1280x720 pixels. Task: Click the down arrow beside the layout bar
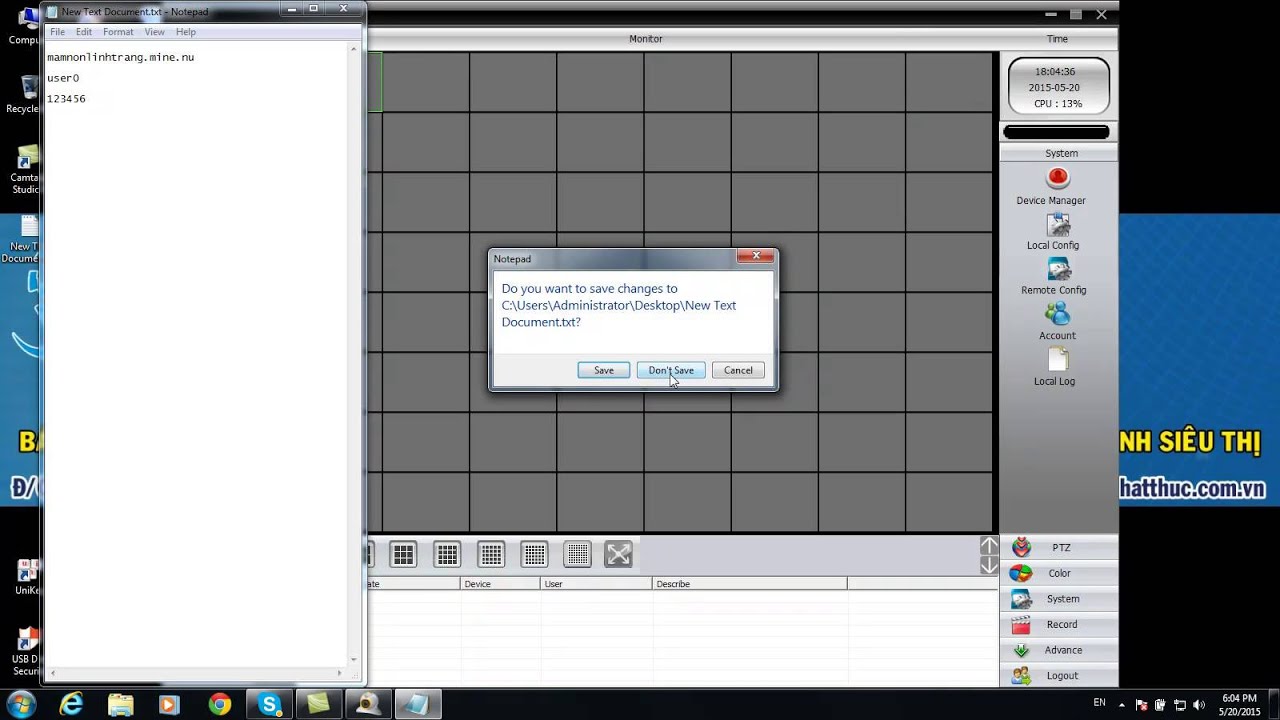[x=989, y=564]
